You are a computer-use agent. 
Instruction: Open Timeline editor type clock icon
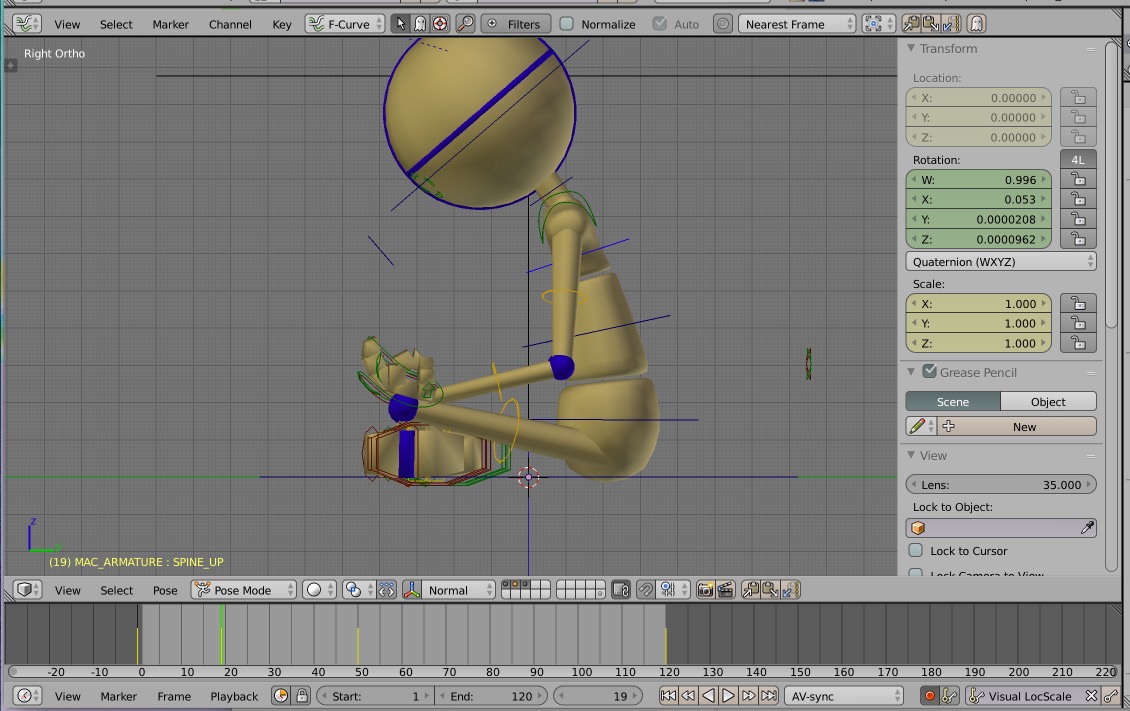(28, 696)
